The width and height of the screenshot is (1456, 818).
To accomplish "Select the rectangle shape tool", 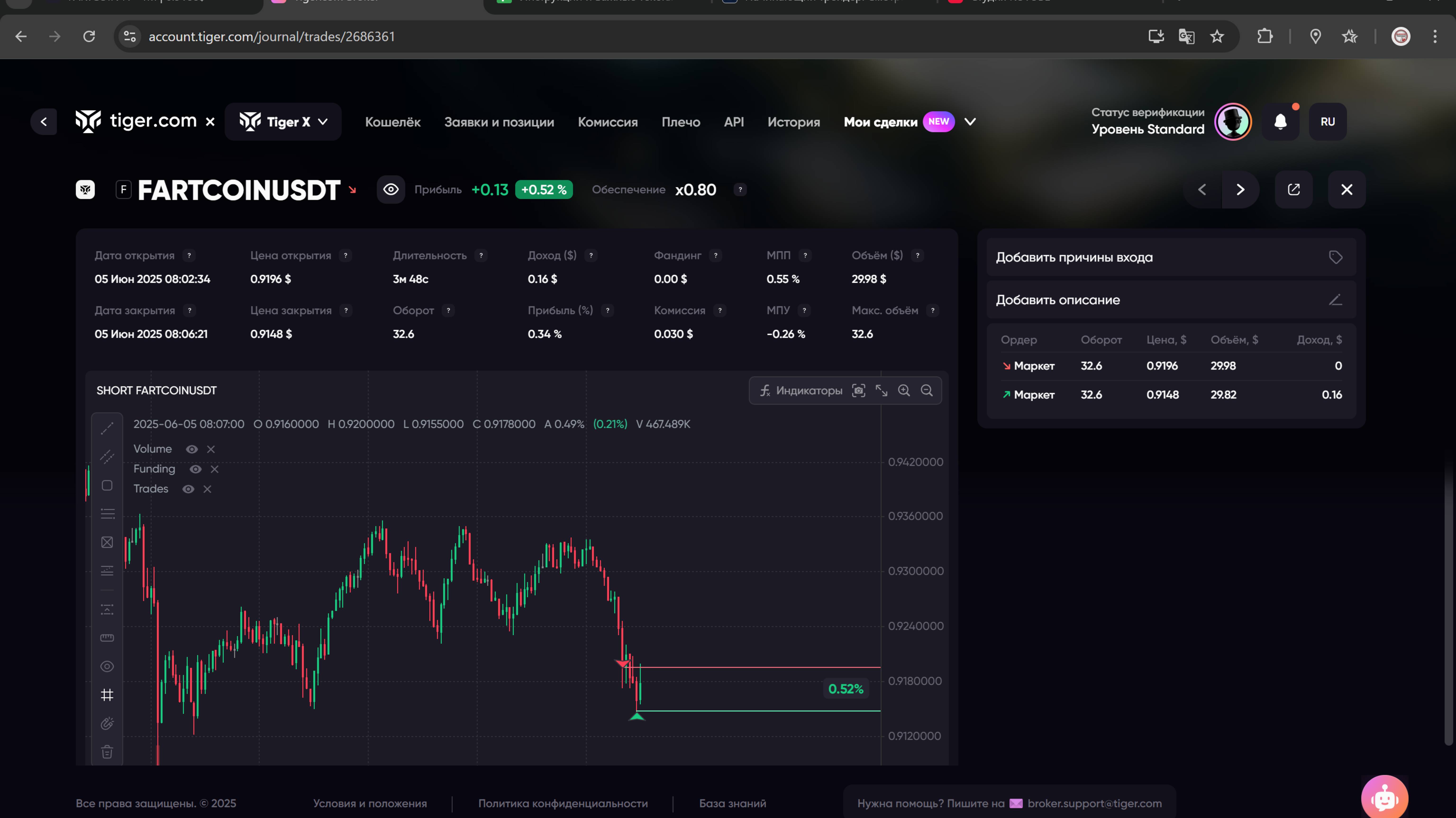I will click(x=107, y=486).
